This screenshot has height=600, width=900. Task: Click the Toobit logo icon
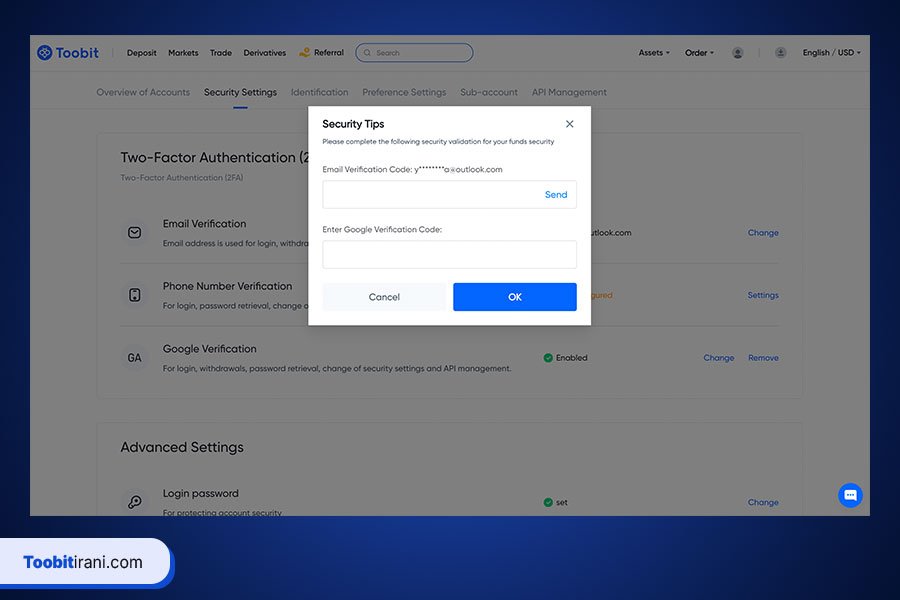click(45, 53)
